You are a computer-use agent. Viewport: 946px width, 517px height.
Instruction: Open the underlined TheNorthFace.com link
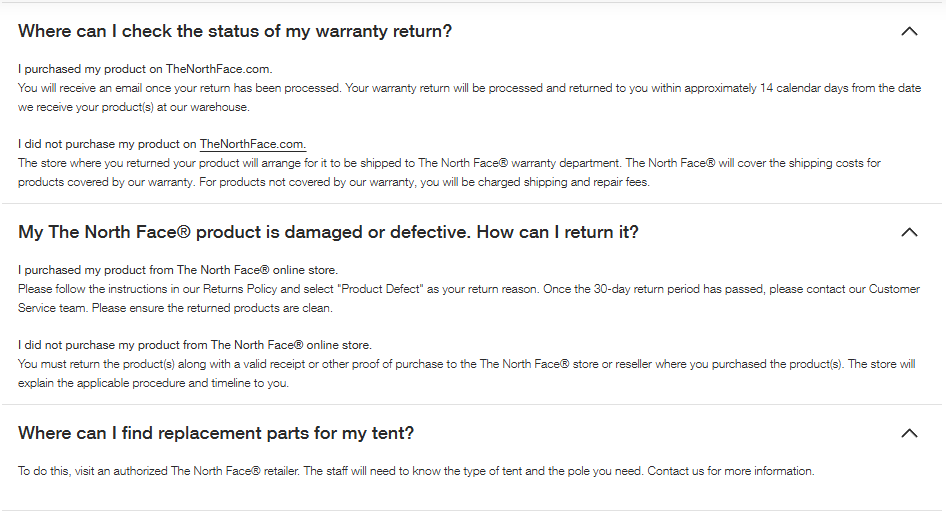click(x=252, y=144)
